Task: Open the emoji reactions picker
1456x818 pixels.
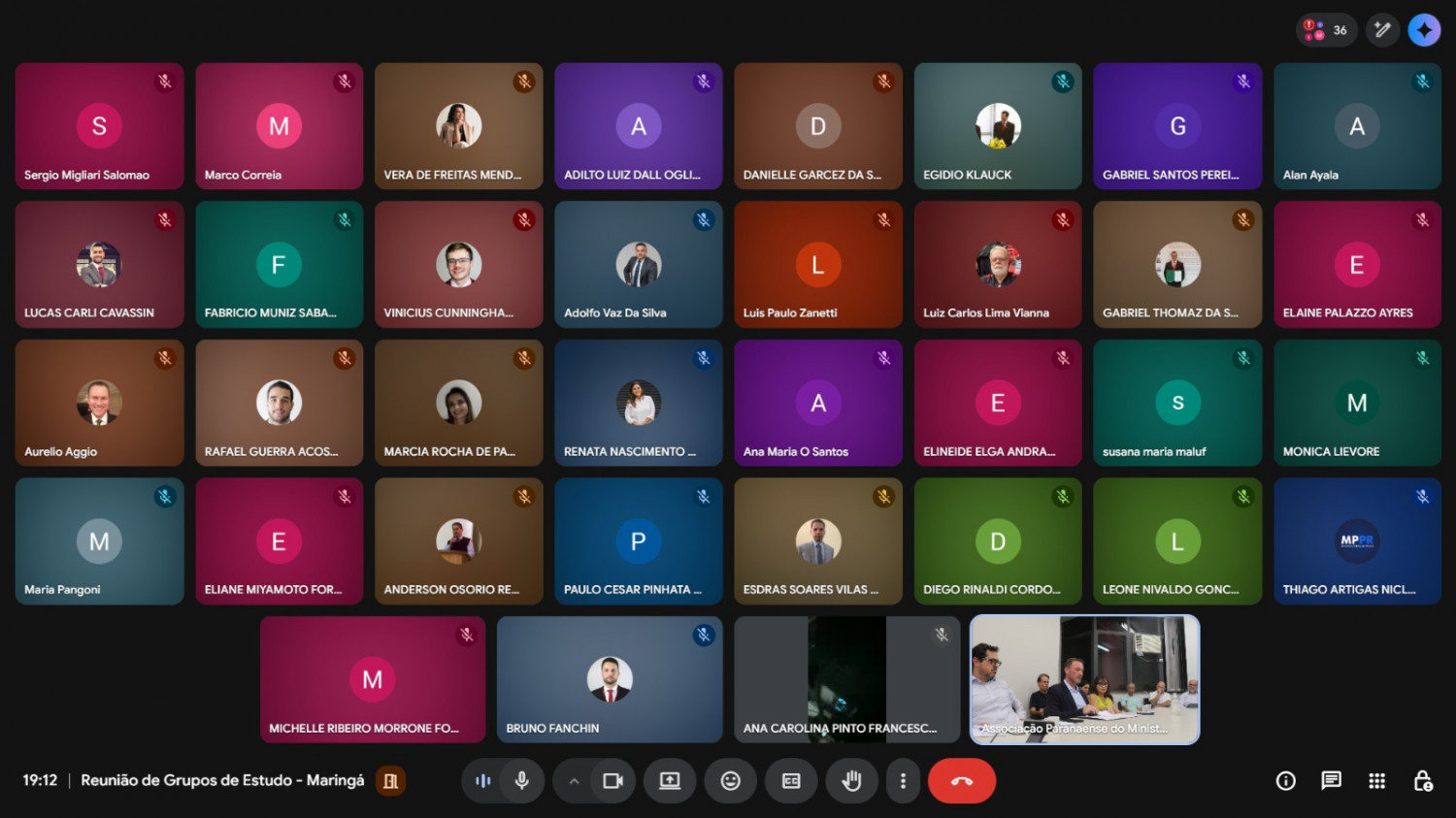Action: click(x=730, y=781)
